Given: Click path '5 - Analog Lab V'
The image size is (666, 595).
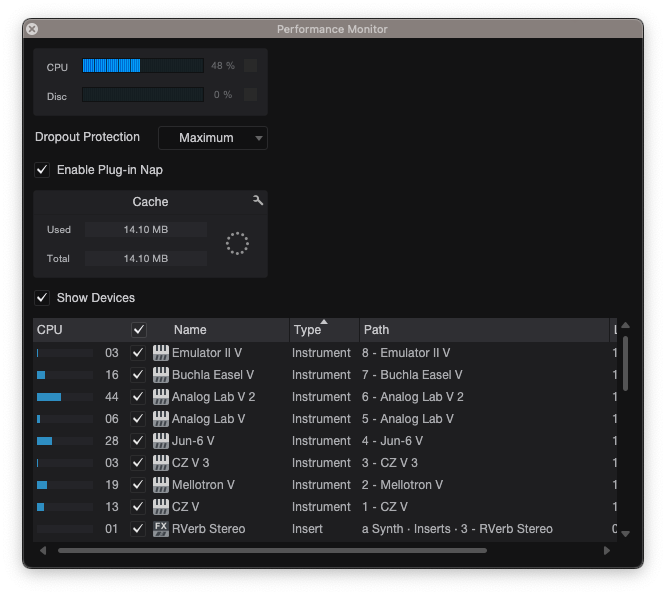Looking at the screenshot, I should click(x=408, y=419).
